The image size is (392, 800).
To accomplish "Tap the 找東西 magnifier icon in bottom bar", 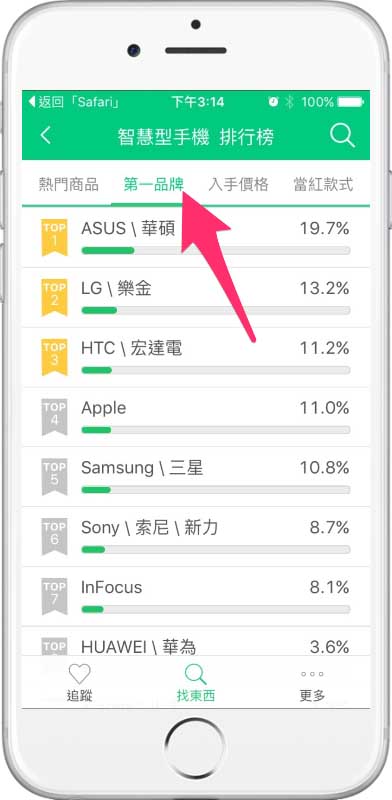I will click(195, 673).
